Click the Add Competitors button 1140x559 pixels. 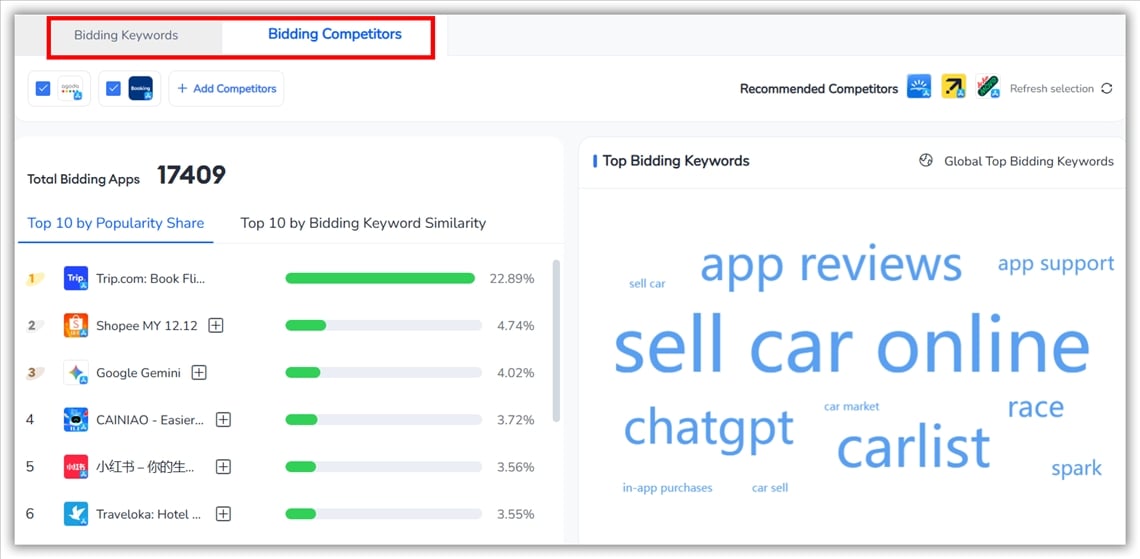tap(226, 88)
